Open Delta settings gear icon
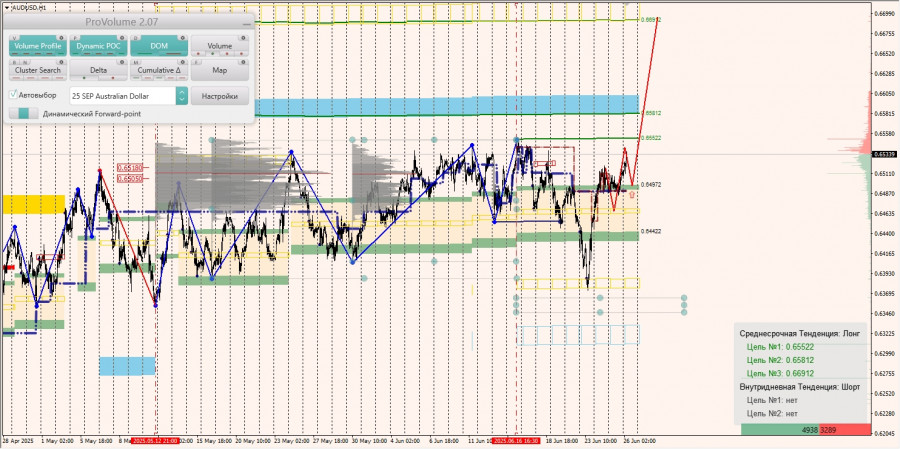 [x=122, y=62]
